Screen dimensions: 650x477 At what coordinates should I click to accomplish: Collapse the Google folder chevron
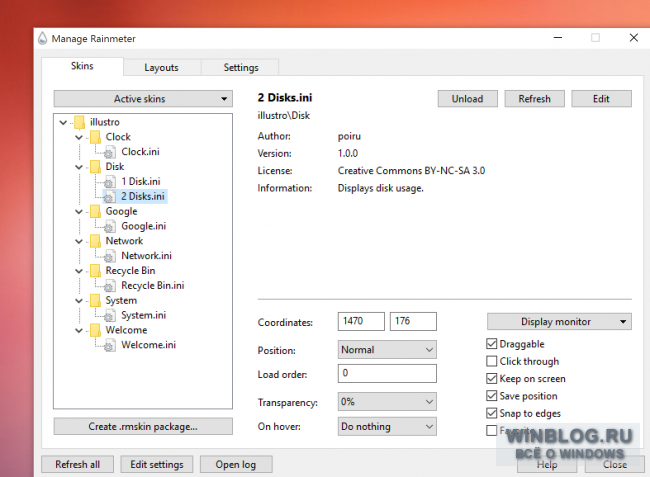(79, 212)
